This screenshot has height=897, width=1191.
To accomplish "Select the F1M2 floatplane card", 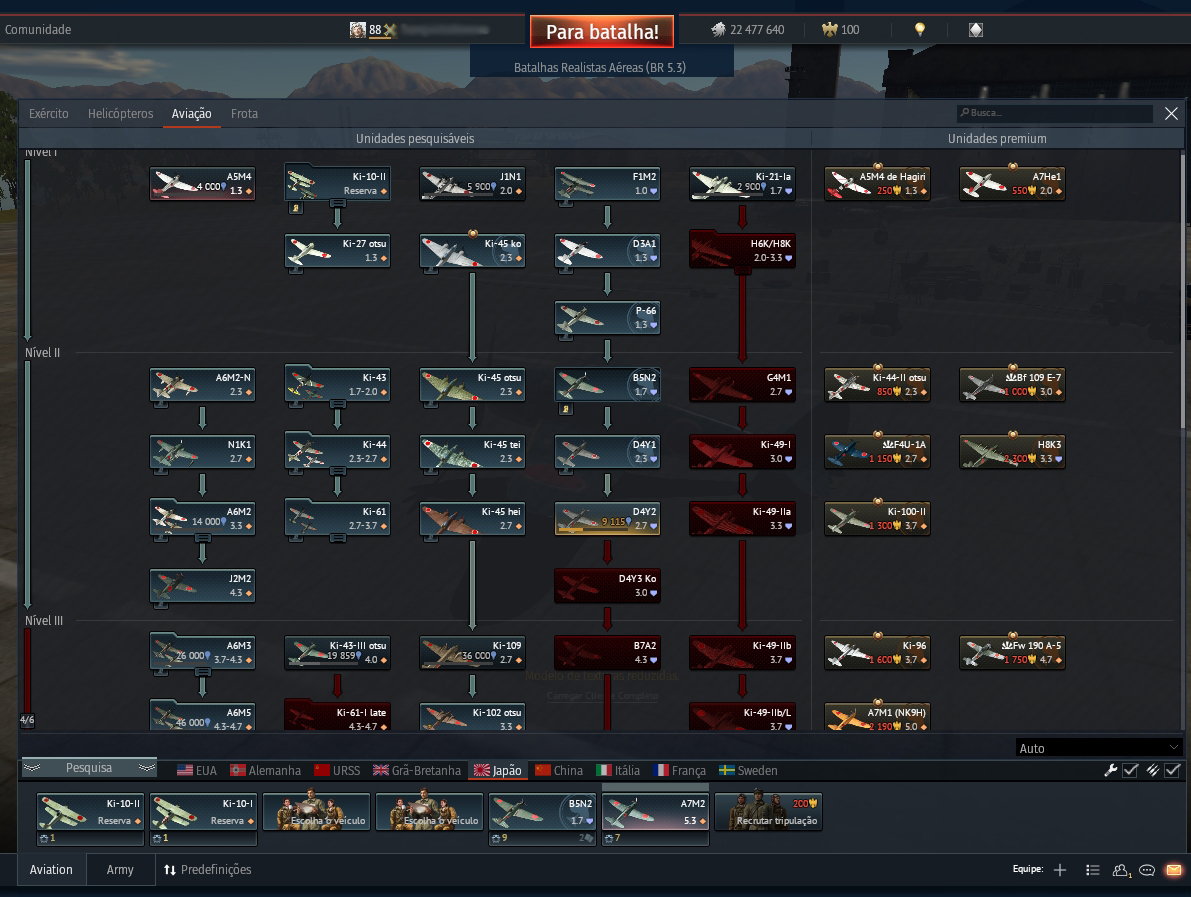I will (x=607, y=184).
